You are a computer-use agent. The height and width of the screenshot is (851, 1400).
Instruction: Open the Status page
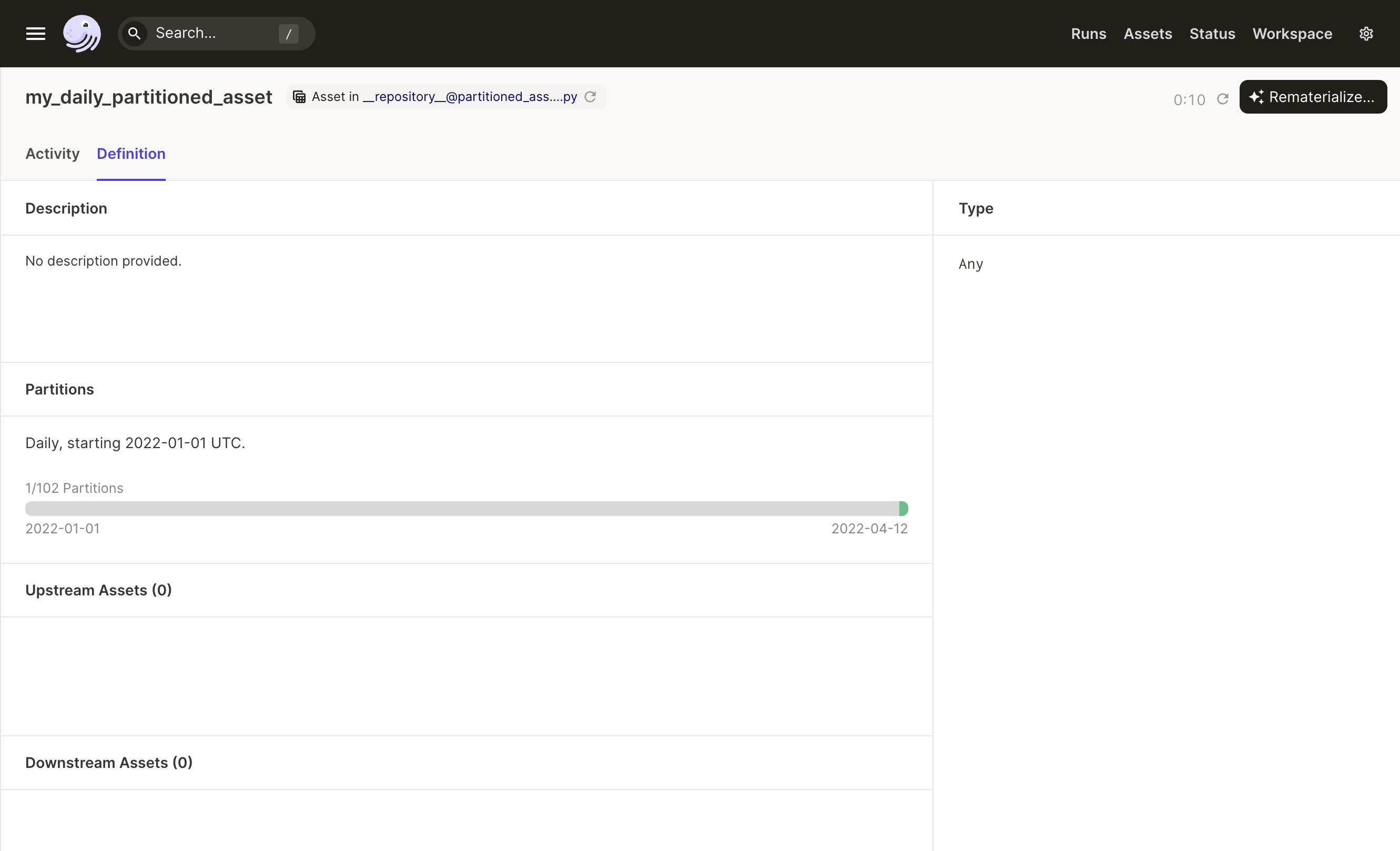coord(1212,34)
